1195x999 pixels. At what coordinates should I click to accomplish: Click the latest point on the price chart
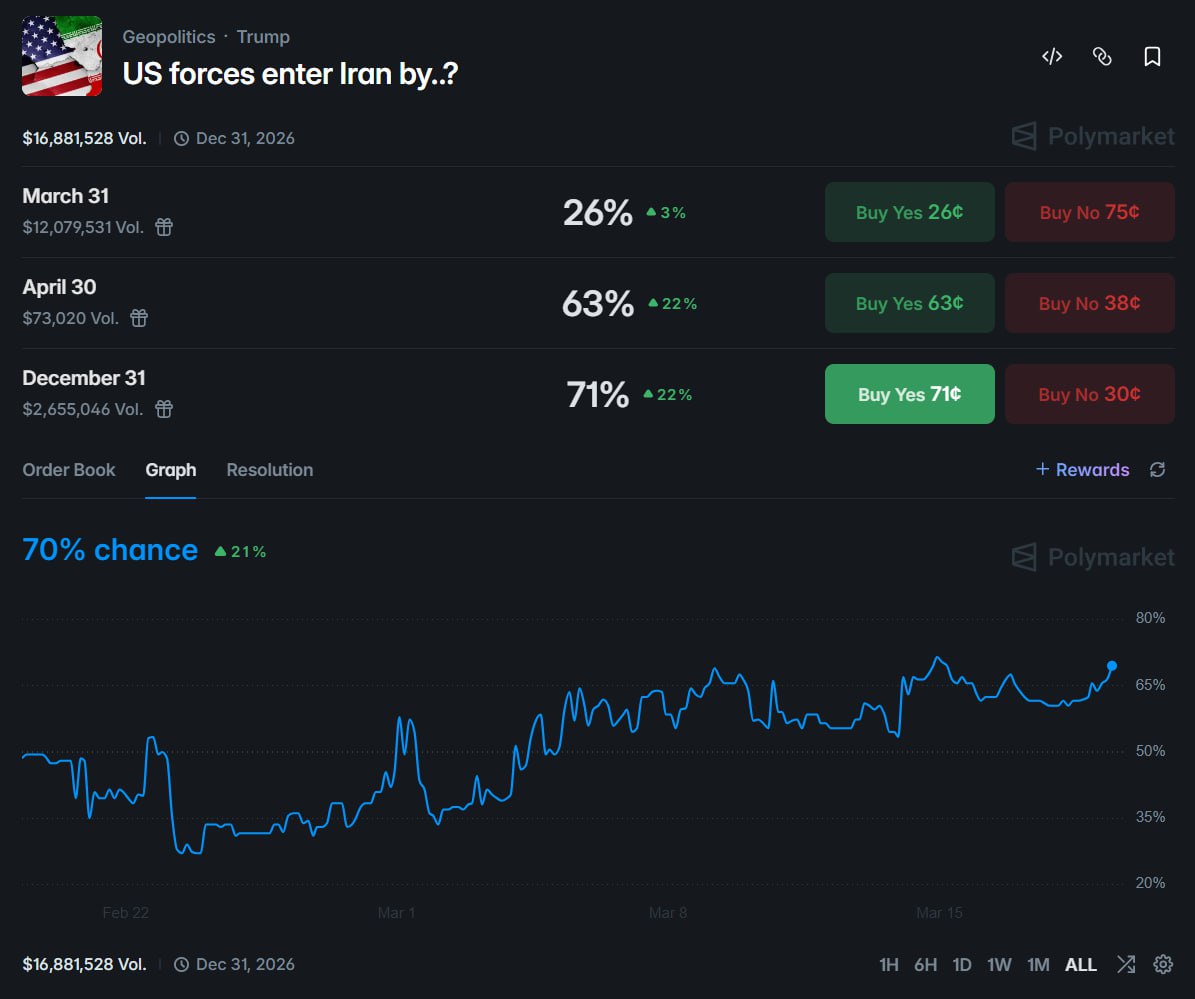tap(1111, 663)
